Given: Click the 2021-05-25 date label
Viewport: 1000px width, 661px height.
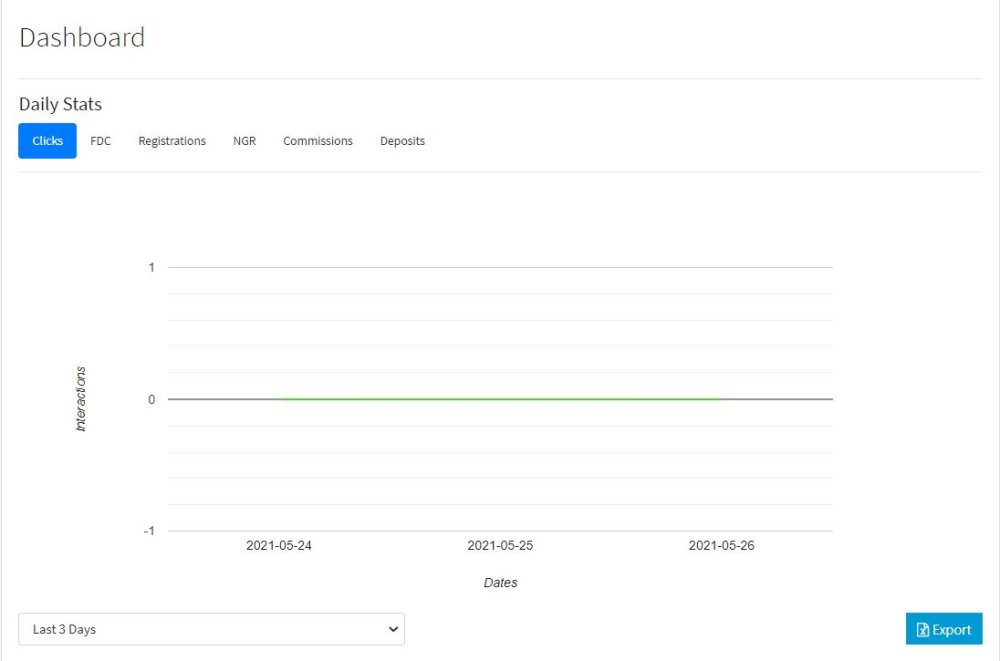Looking at the screenshot, I should click(x=500, y=546).
